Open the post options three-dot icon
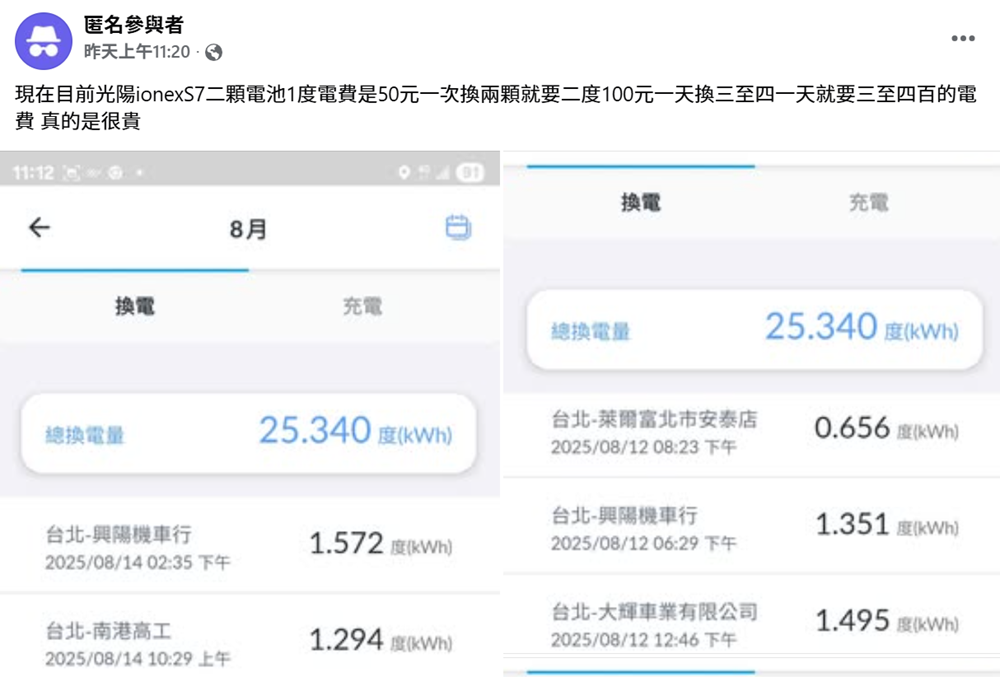1000x677 pixels. (963, 38)
